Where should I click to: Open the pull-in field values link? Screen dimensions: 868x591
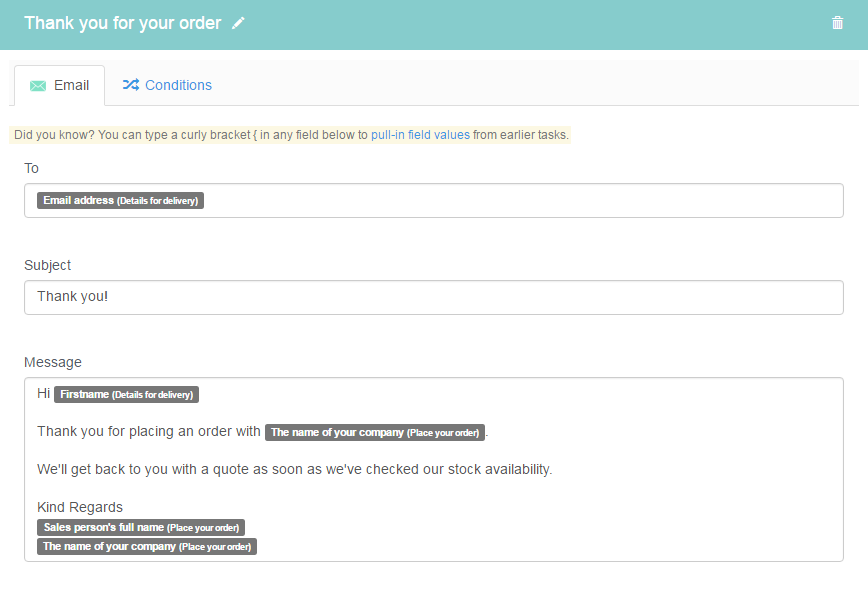[x=420, y=135]
